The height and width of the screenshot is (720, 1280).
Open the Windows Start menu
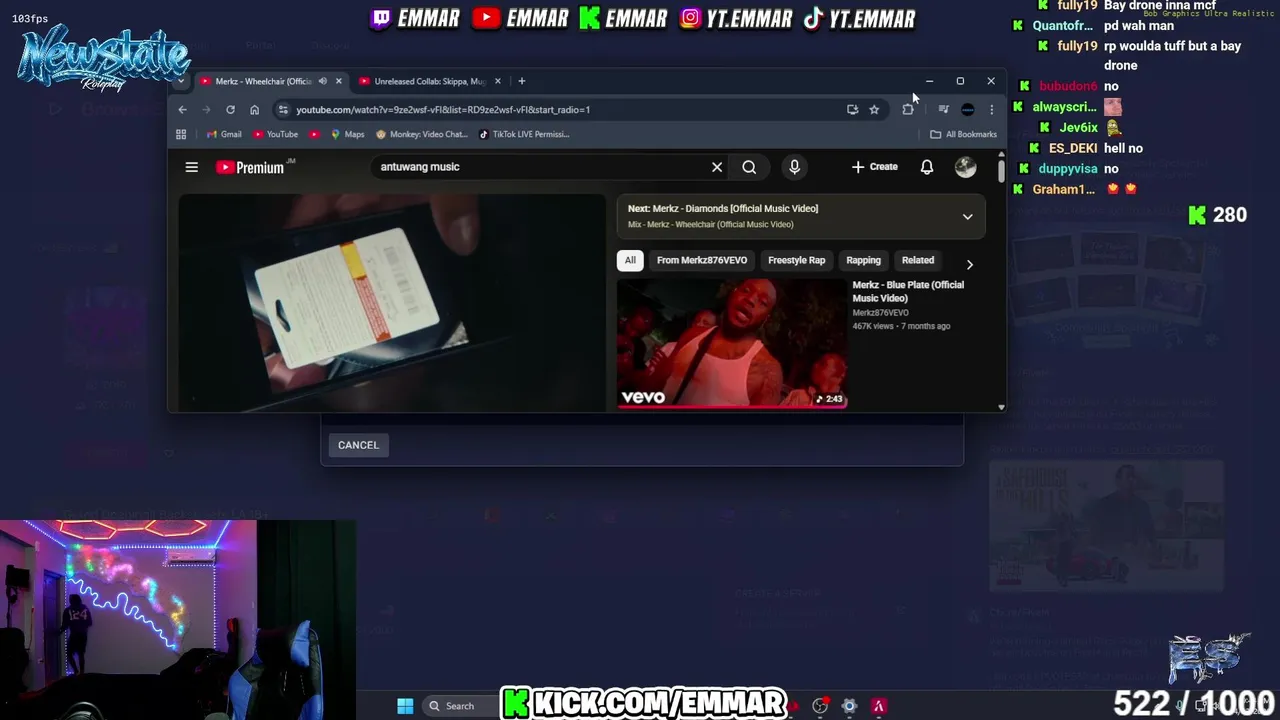click(x=405, y=706)
